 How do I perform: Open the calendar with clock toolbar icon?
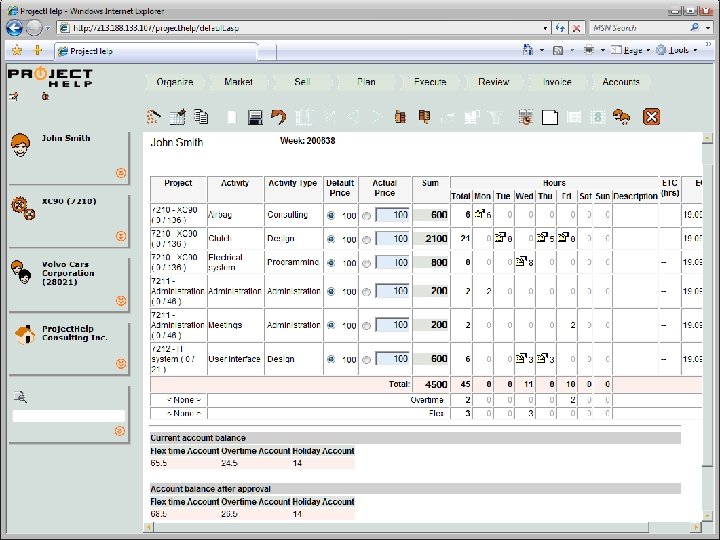click(x=526, y=117)
